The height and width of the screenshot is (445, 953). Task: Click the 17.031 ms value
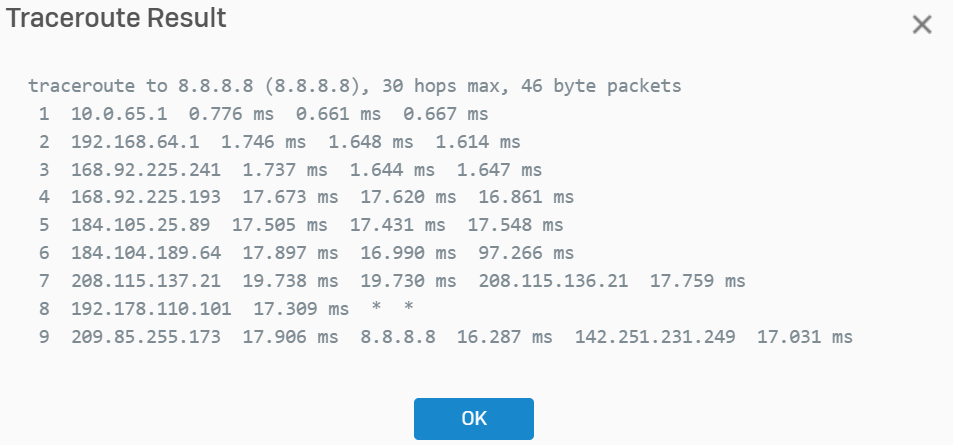pyautogui.click(x=805, y=337)
